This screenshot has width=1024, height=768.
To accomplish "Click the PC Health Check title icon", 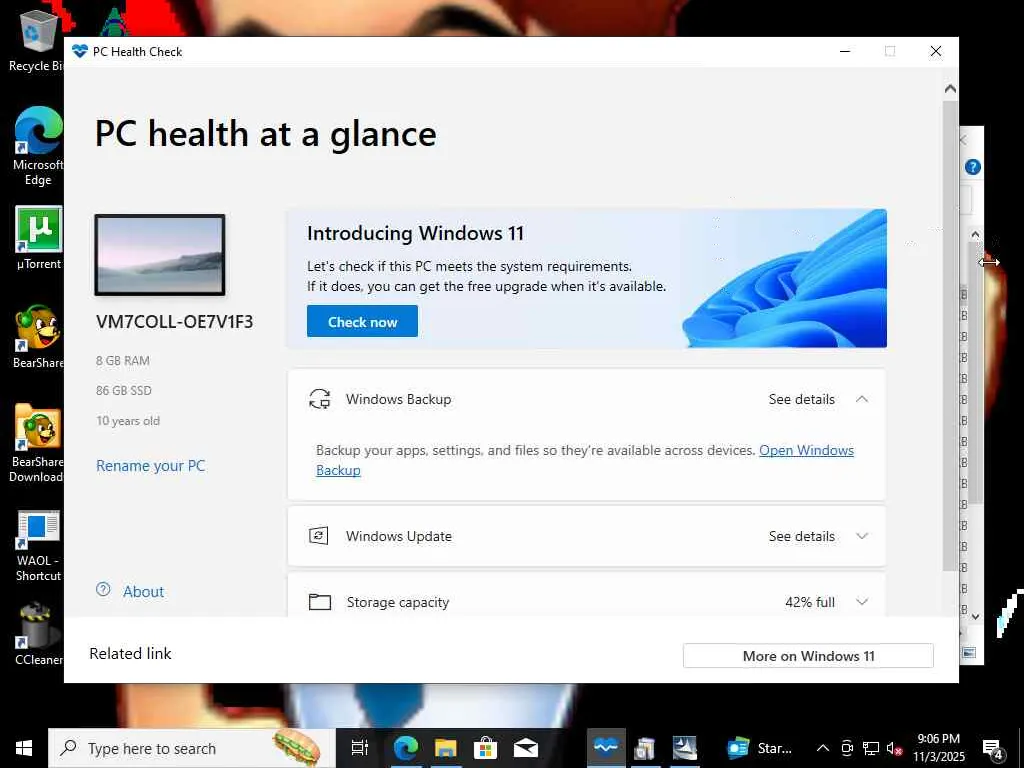I will coord(80,52).
